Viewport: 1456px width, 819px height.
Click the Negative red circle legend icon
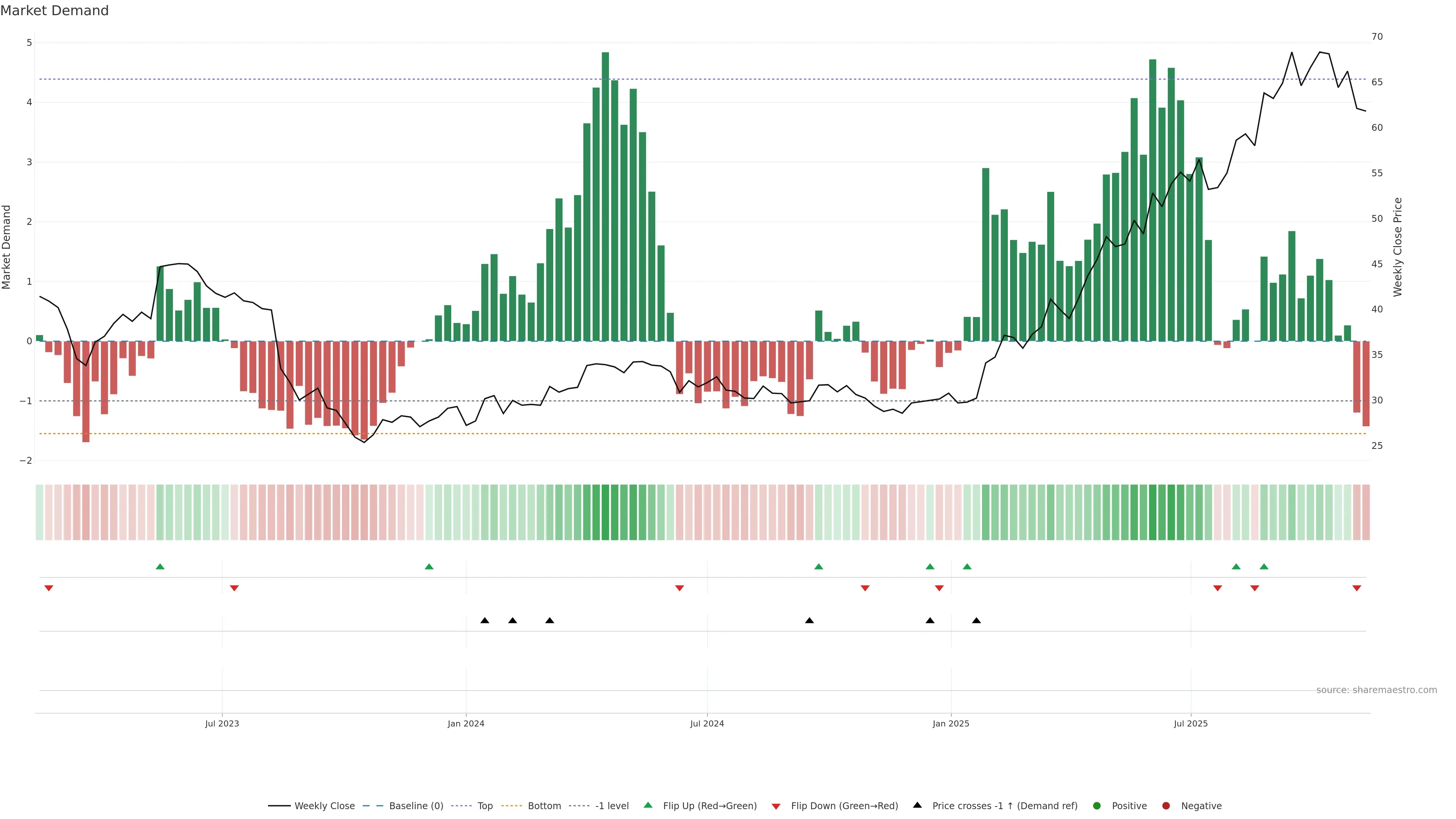(x=1166, y=805)
